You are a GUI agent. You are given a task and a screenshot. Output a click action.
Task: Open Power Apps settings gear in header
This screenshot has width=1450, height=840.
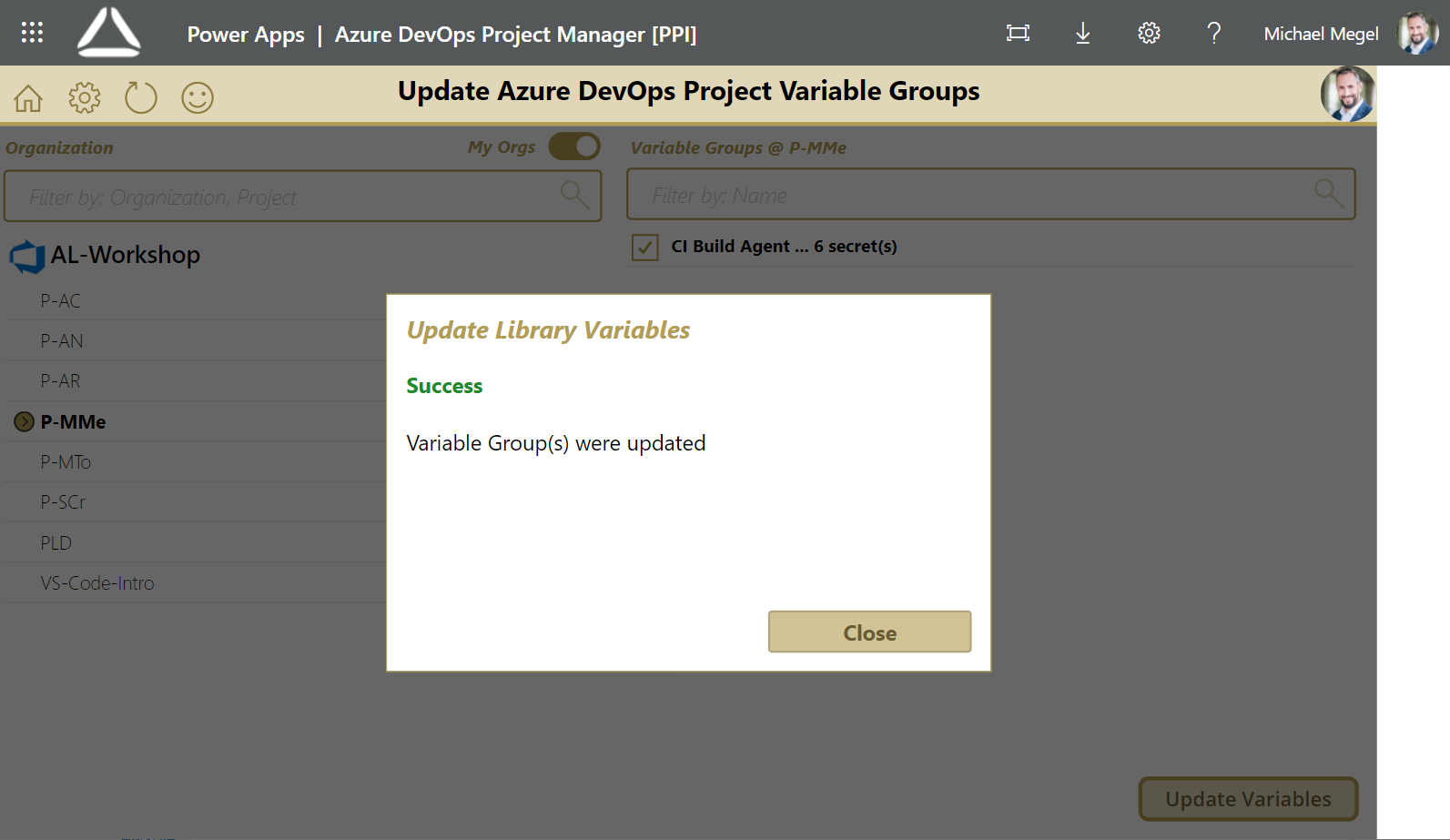[x=1149, y=34]
